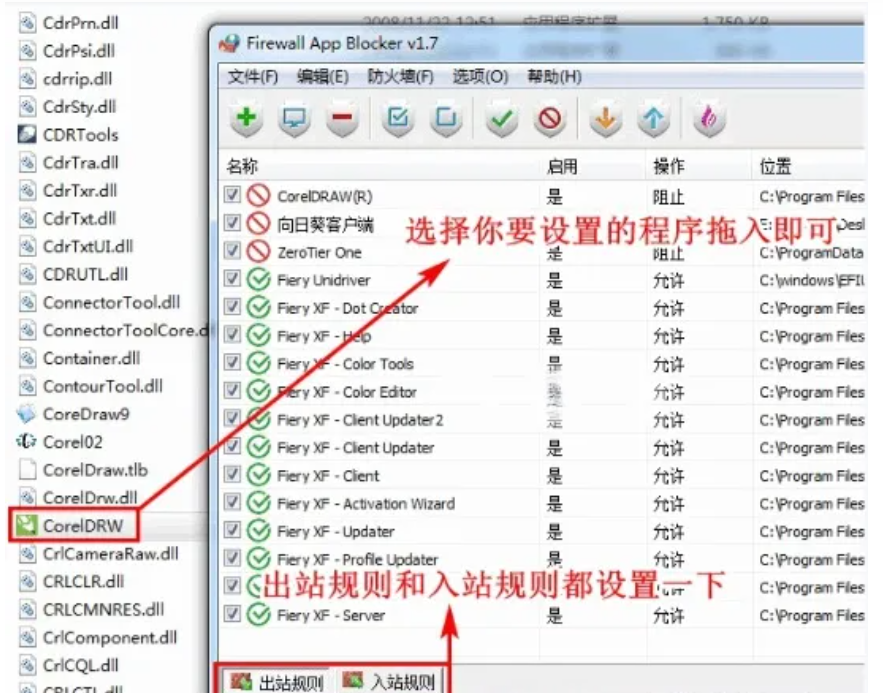Viewport: 883px width, 693px height.
Task: Click the pink flame firewall settings icon
Action: coord(709,119)
